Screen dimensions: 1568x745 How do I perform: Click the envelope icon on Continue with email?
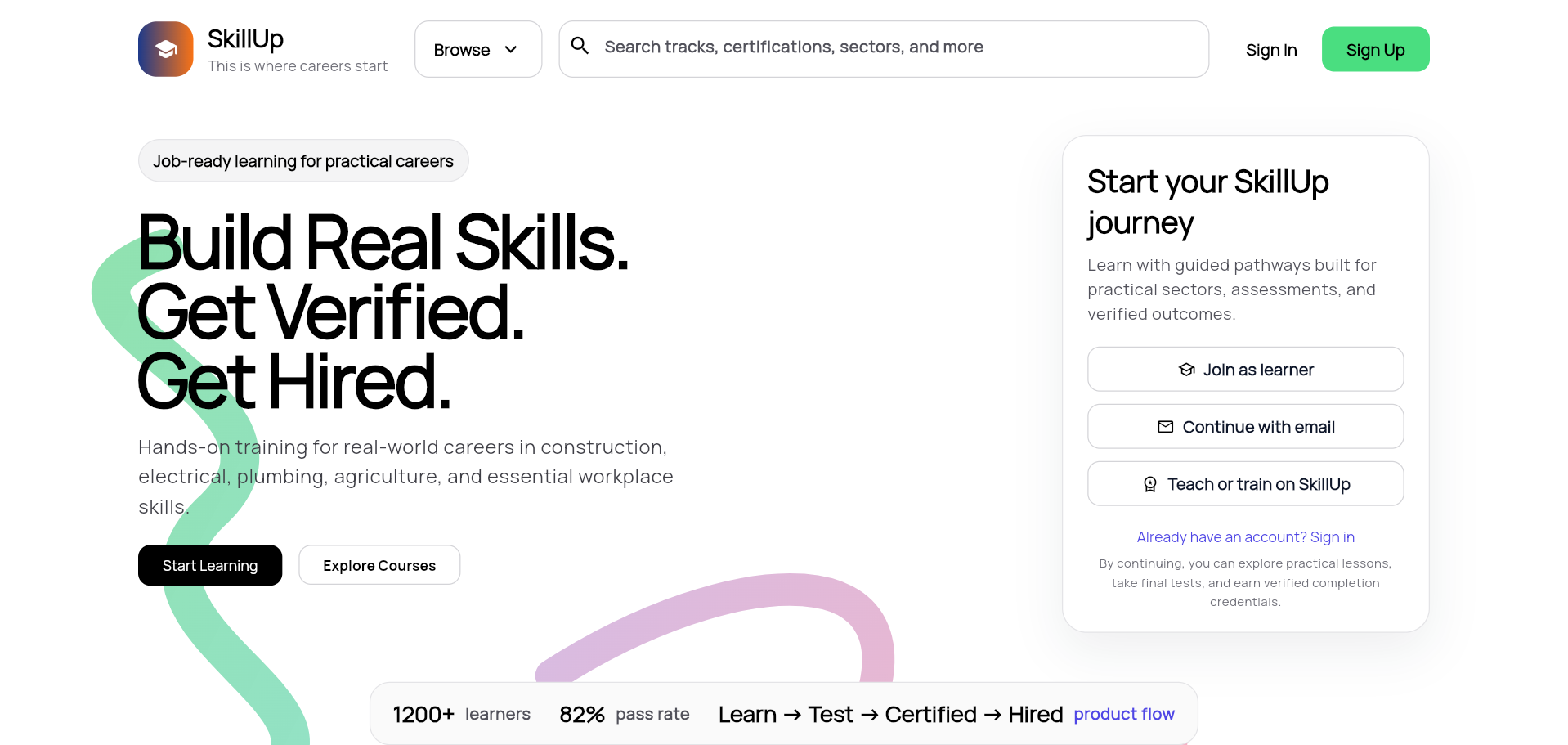coord(1164,426)
